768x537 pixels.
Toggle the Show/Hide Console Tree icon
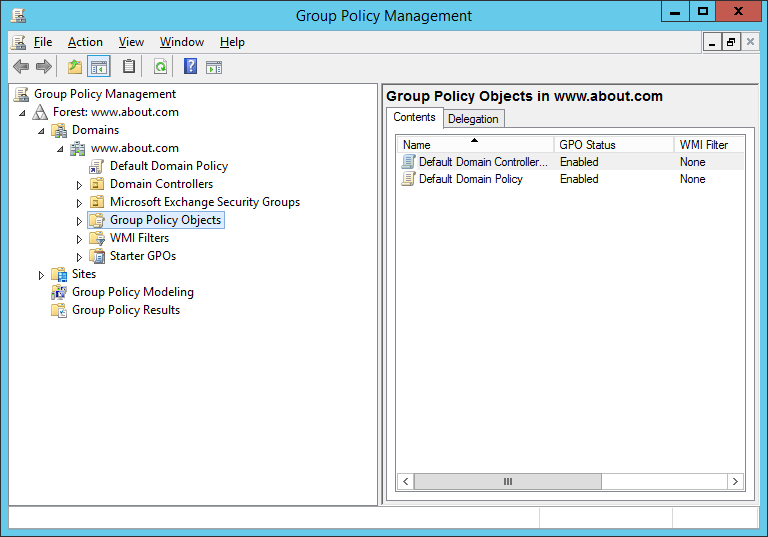(98, 67)
